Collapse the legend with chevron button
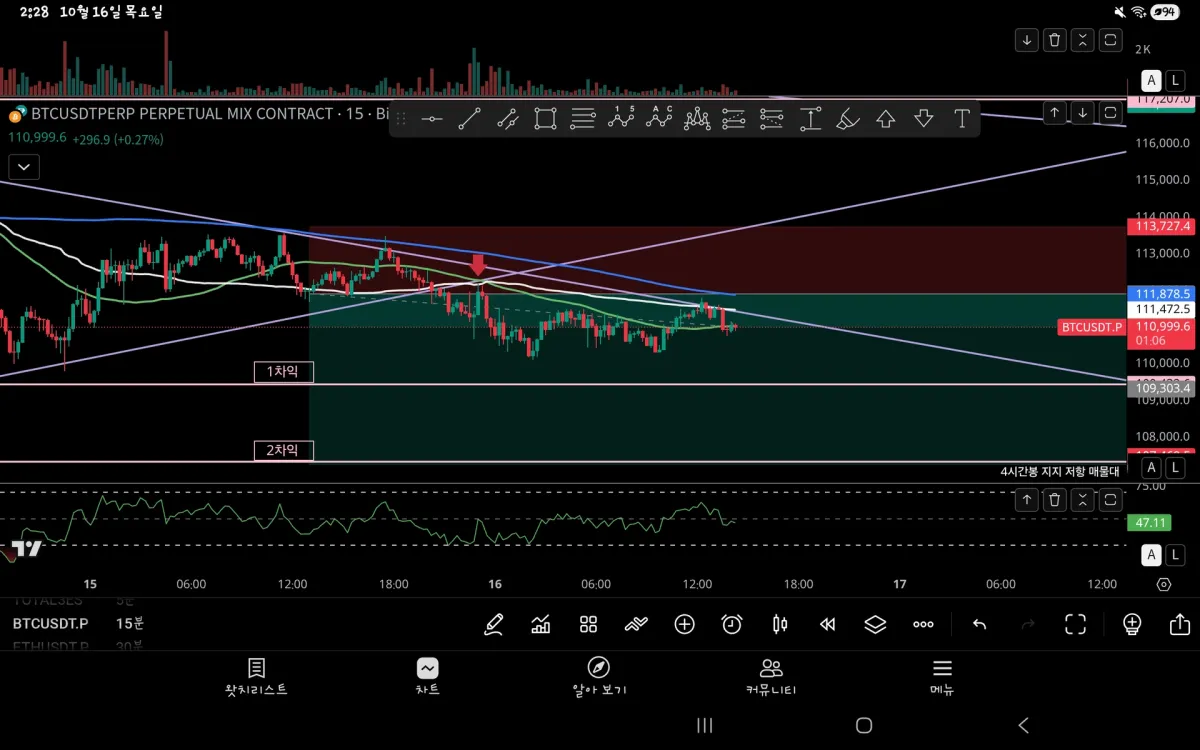The image size is (1200, 750). pyautogui.click(x=23, y=167)
